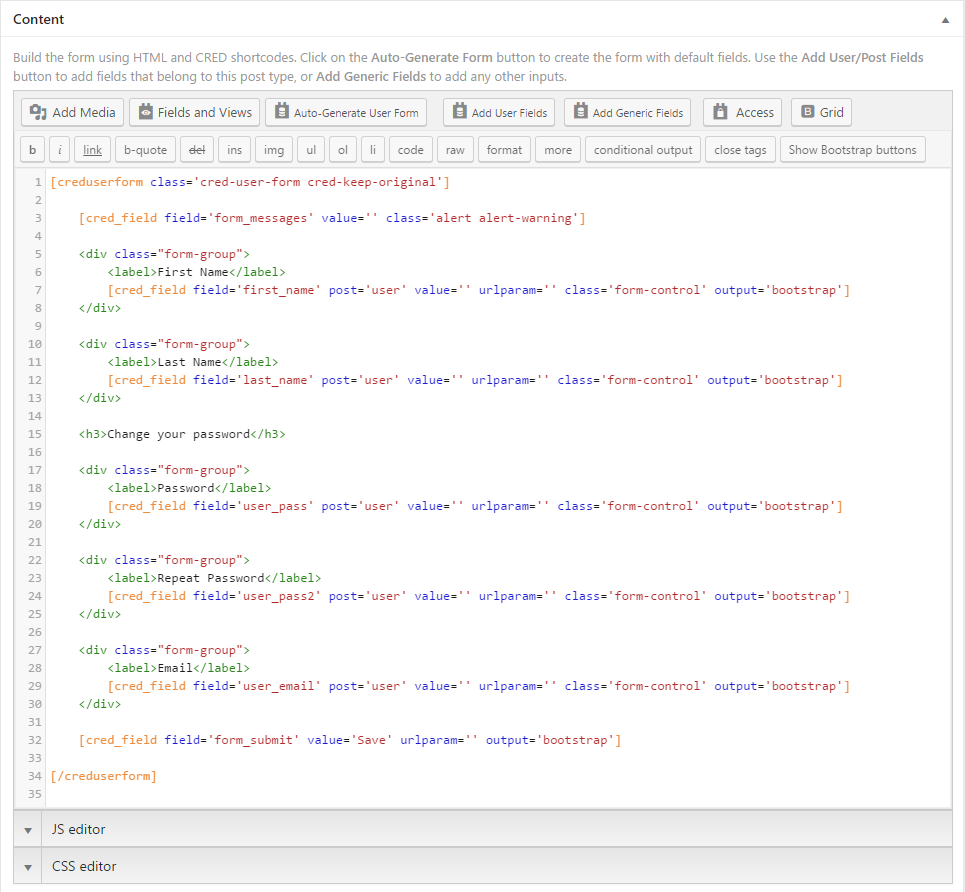Click form_submit Save field line
The height and width of the screenshot is (892, 965).
point(350,740)
